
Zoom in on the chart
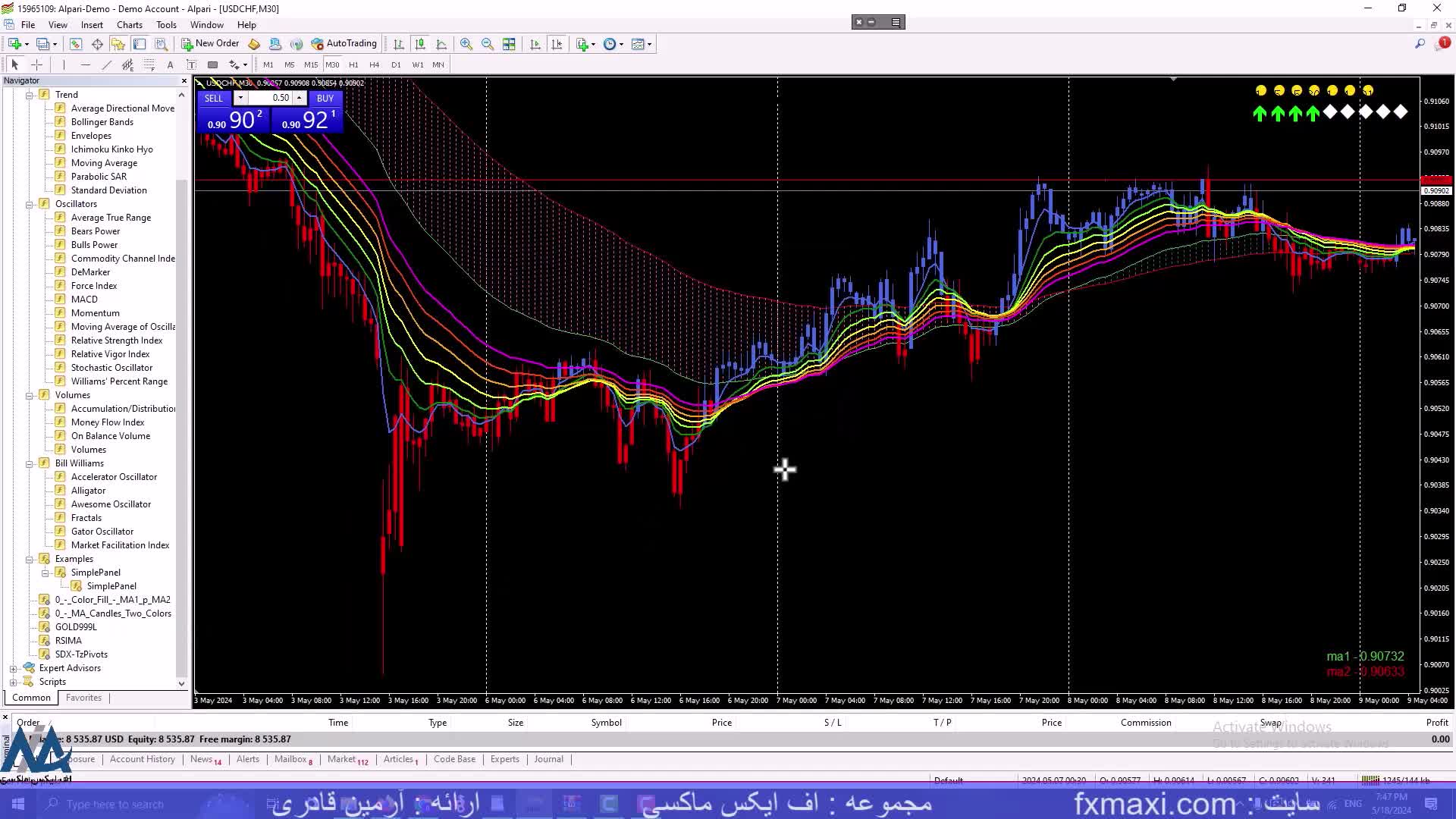click(x=466, y=44)
